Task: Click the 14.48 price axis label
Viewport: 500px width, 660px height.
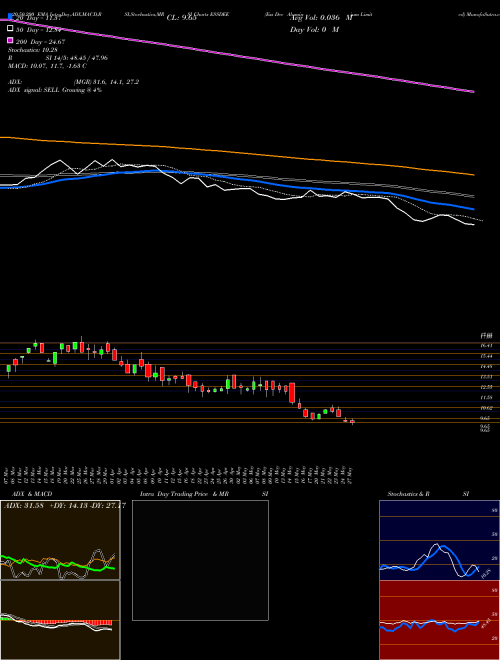Action: pyautogui.click(x=487, y=366)
